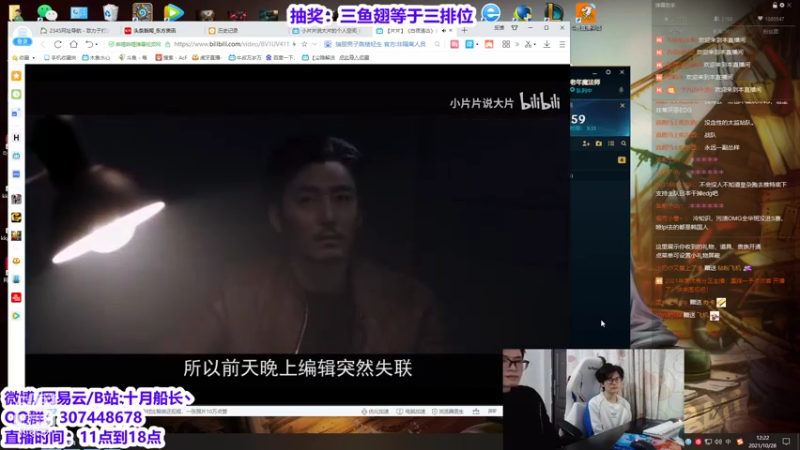Switch to the 历史记录 tab
Image resolution: width=800 pixels, height=450 pixels.
[244, 31]
